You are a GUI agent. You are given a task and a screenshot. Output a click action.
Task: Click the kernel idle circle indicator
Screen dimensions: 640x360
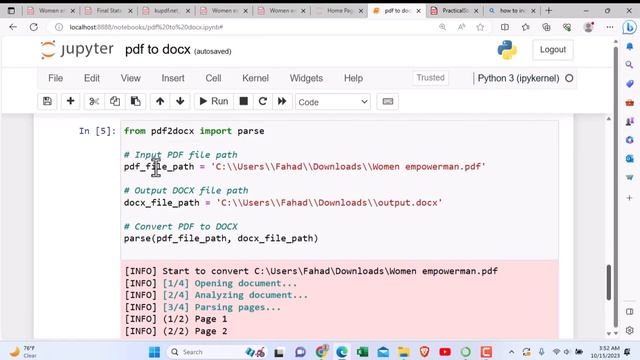tap(569, 78)
